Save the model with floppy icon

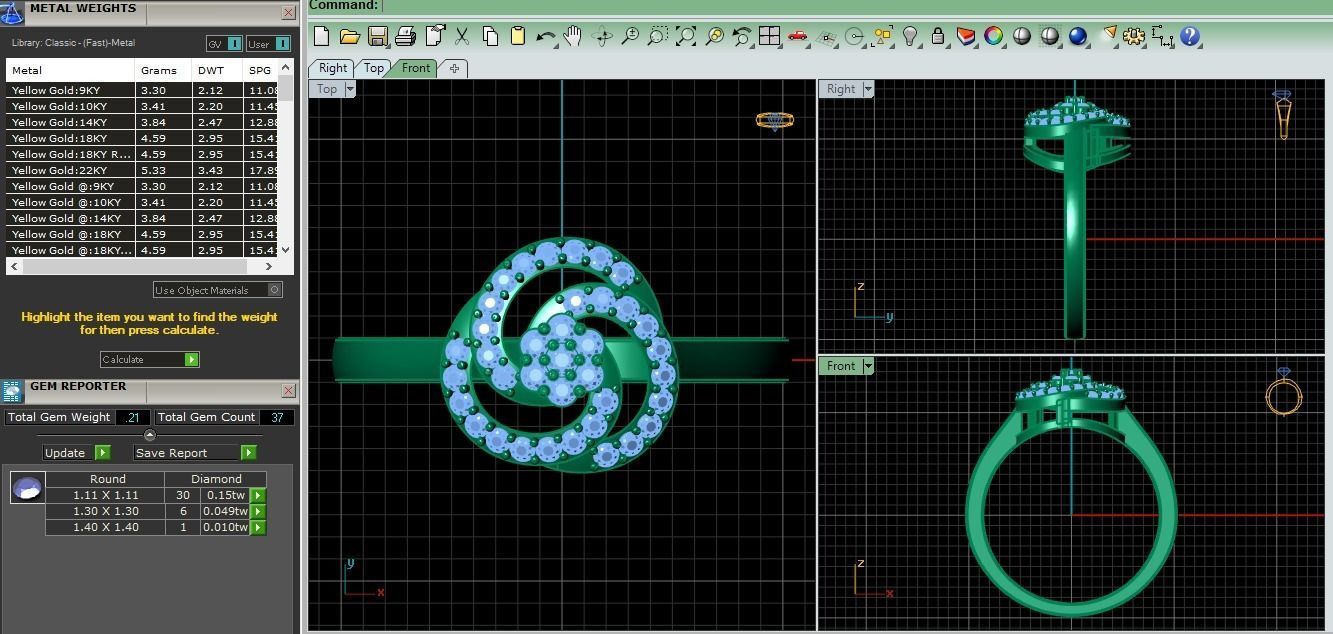click(377, 36)
